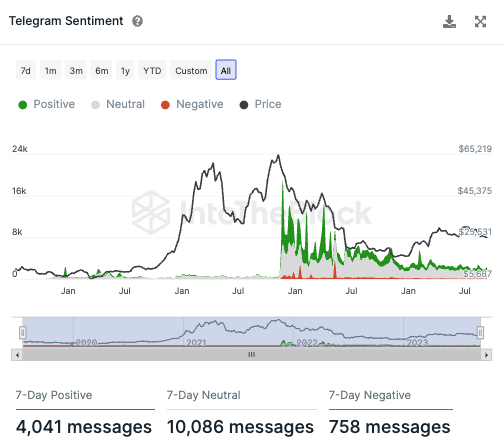The height and width of the screenshot is (448, 503).
Task: Click the 2020 label in navigator
Action: coord(86,343)
